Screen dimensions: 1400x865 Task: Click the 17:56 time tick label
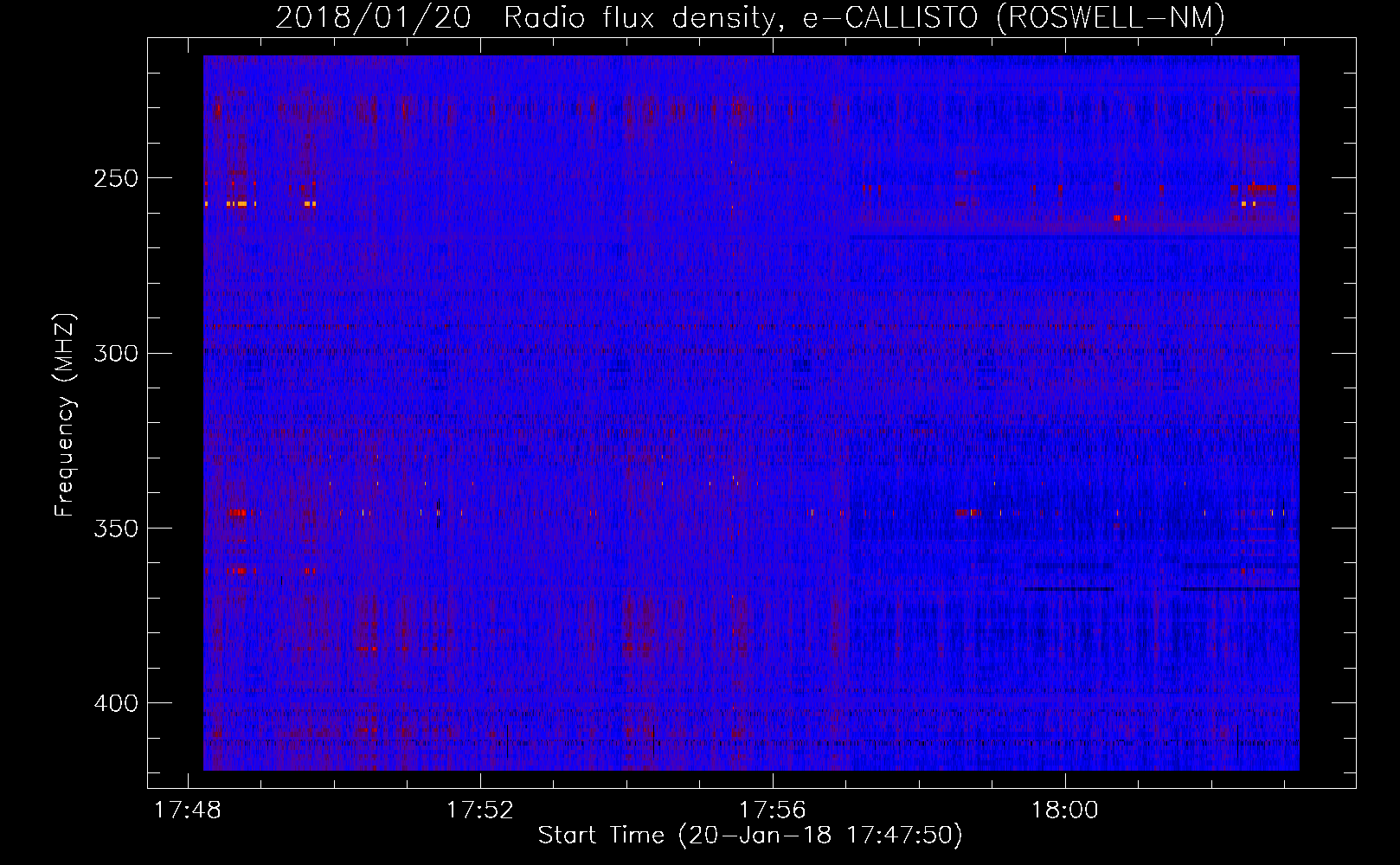click(772, 811)
